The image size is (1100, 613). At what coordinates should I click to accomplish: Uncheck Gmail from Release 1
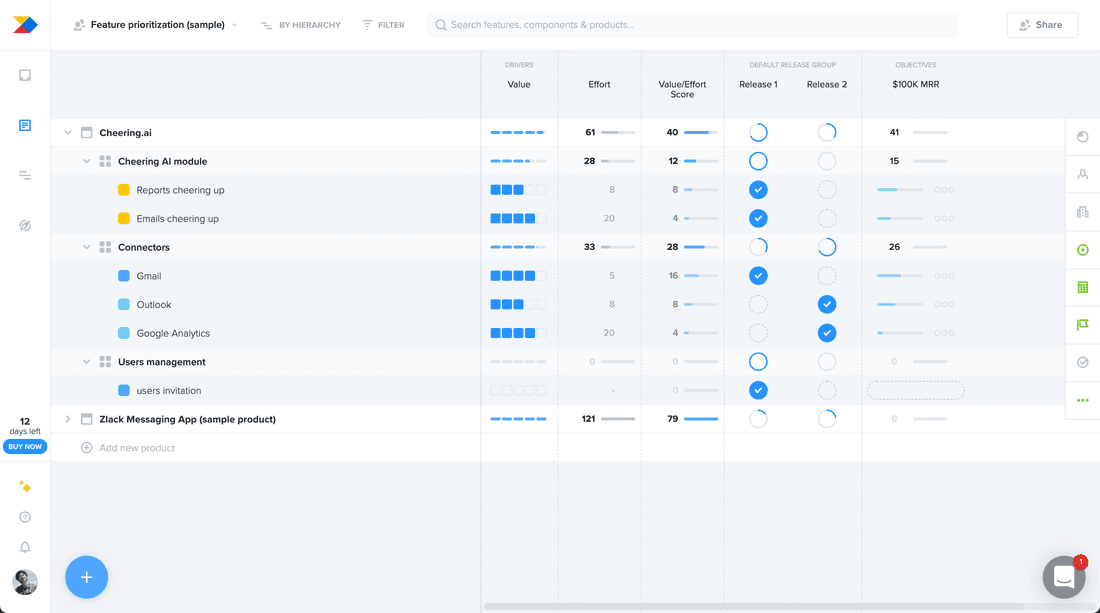tap(758, 275)
